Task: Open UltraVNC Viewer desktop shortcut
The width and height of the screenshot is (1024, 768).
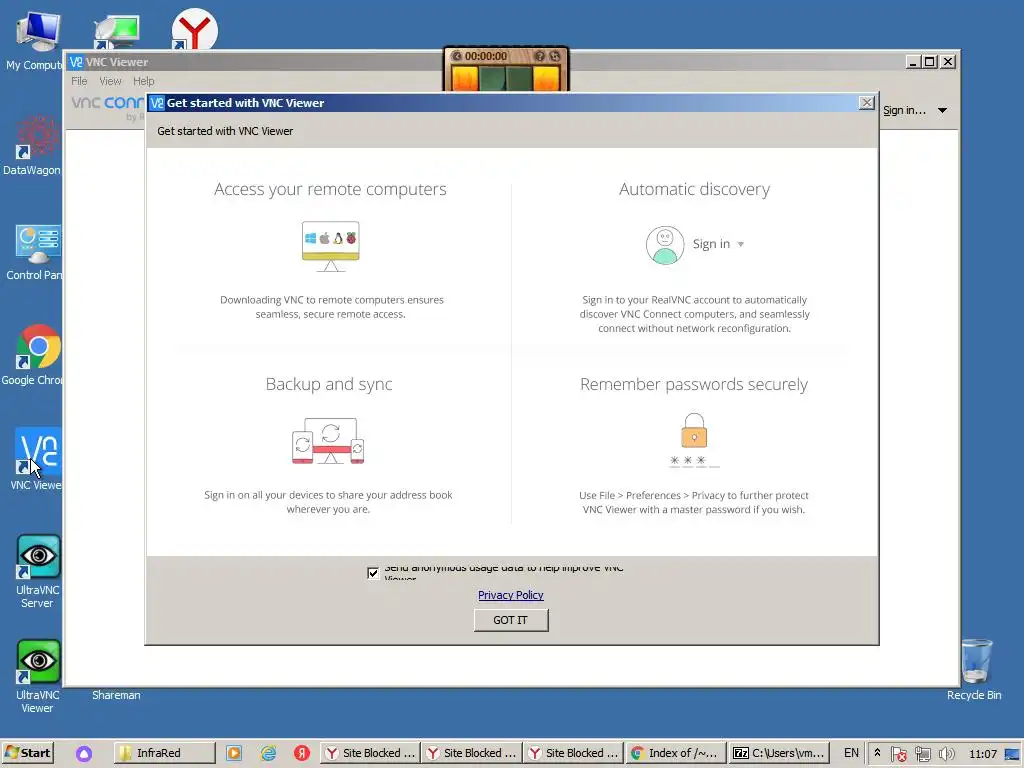Action: pos(37,676)
